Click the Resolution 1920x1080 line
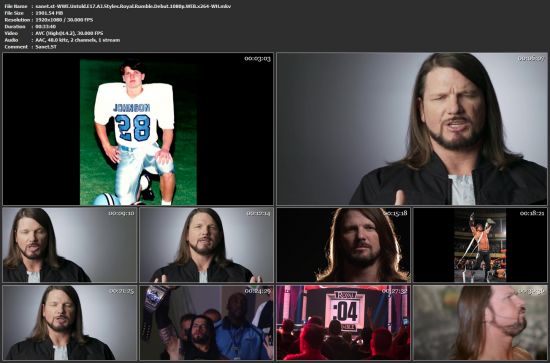Image resolution: width=550 pixels, height=363 pixels. (49, 20)
